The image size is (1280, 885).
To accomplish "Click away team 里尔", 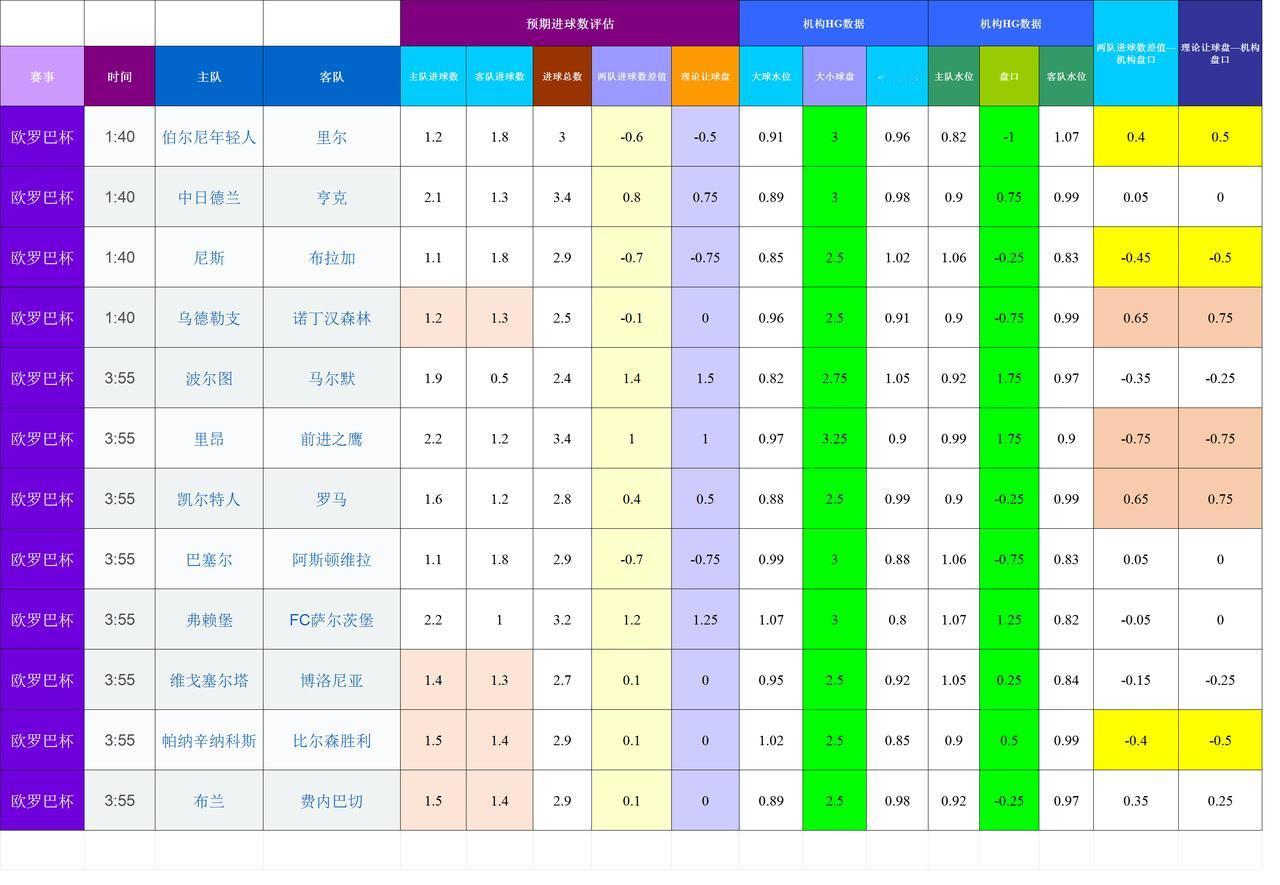I will click(x=331, y=136).
